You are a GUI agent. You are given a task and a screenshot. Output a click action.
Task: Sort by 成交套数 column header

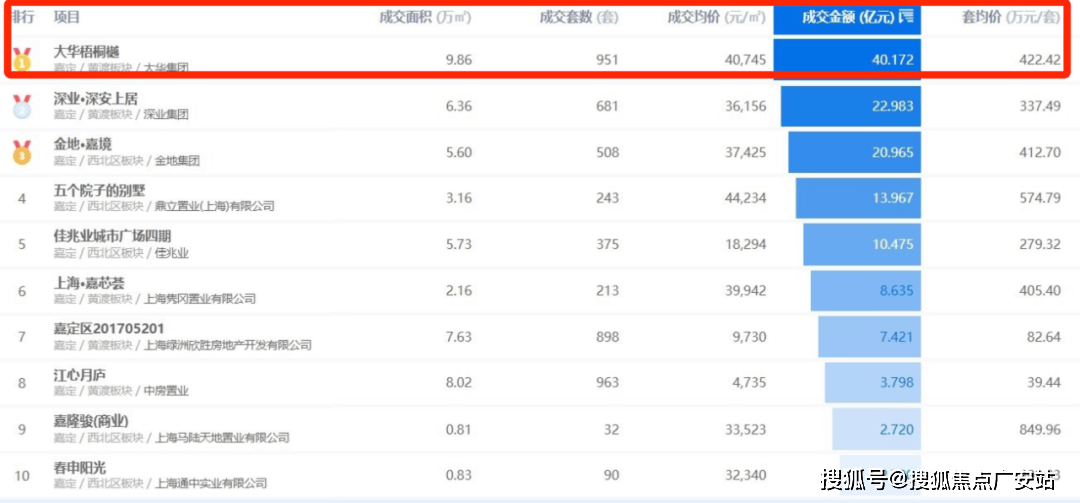coord(578,17)
